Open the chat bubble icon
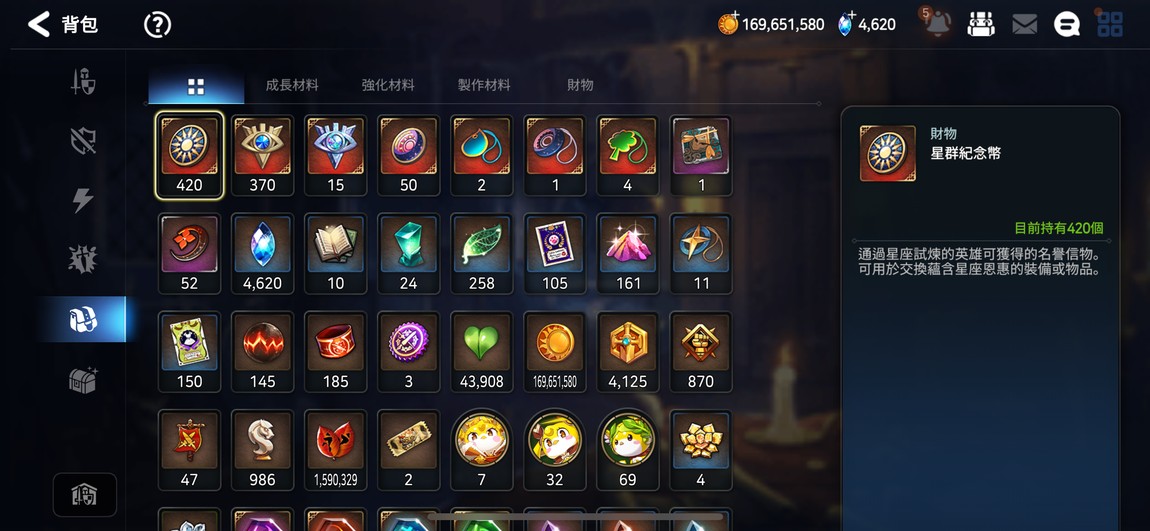Image resolution: width=1150 pixels, height=531 pixels. 1067,25
